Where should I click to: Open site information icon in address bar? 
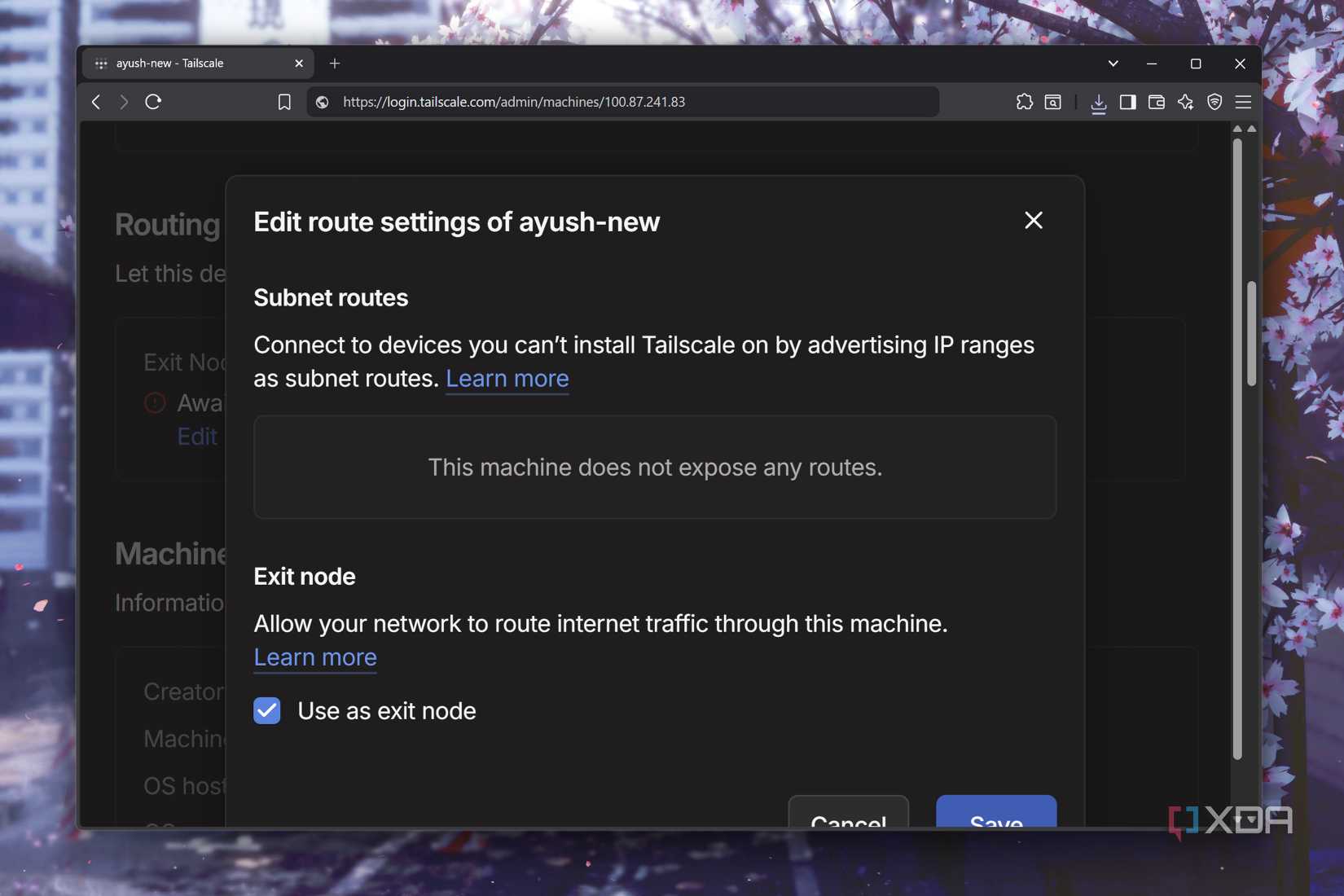tap(323, 102)
